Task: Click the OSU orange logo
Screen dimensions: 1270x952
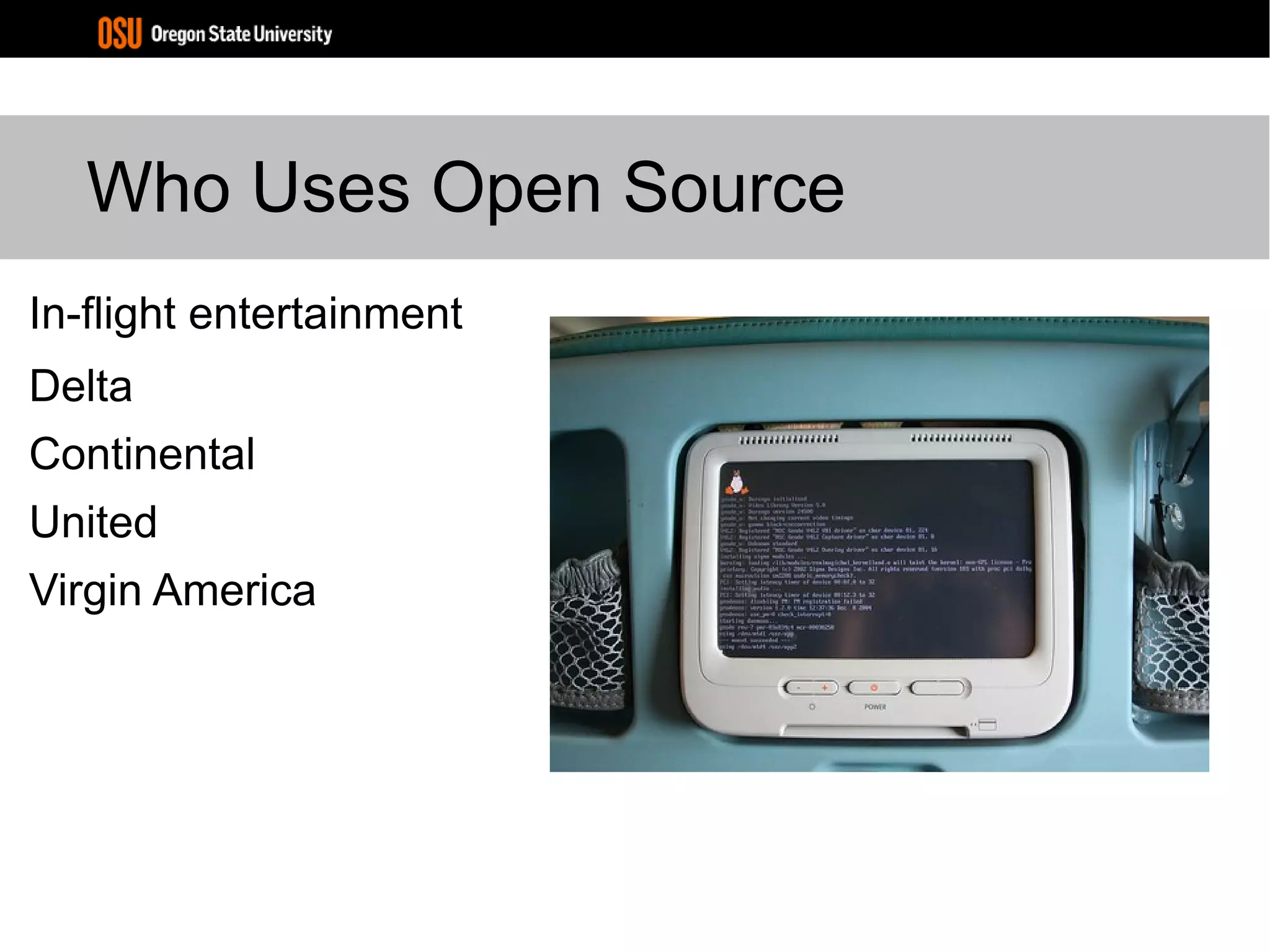Action: [120, 33]
